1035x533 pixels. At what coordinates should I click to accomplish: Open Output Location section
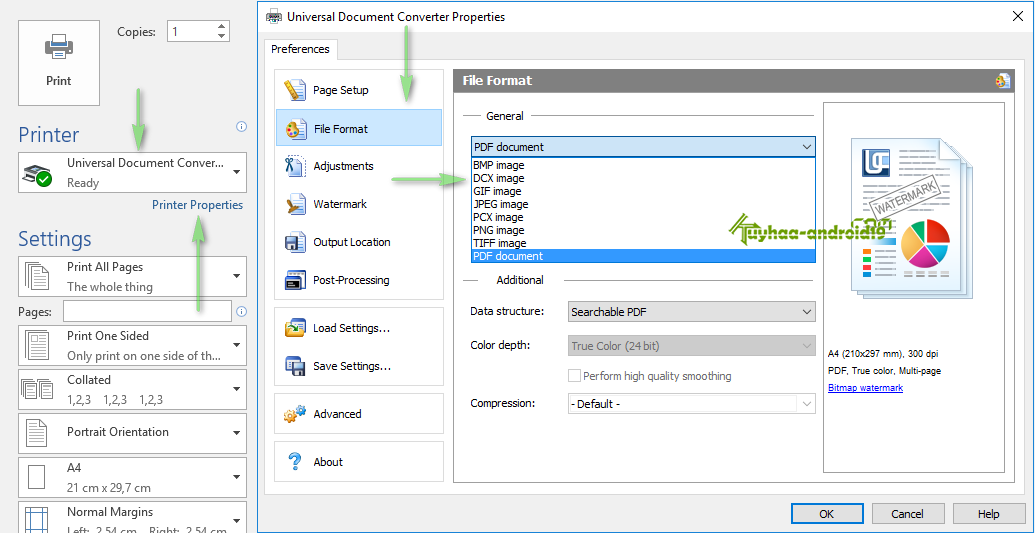coord(359,242)
